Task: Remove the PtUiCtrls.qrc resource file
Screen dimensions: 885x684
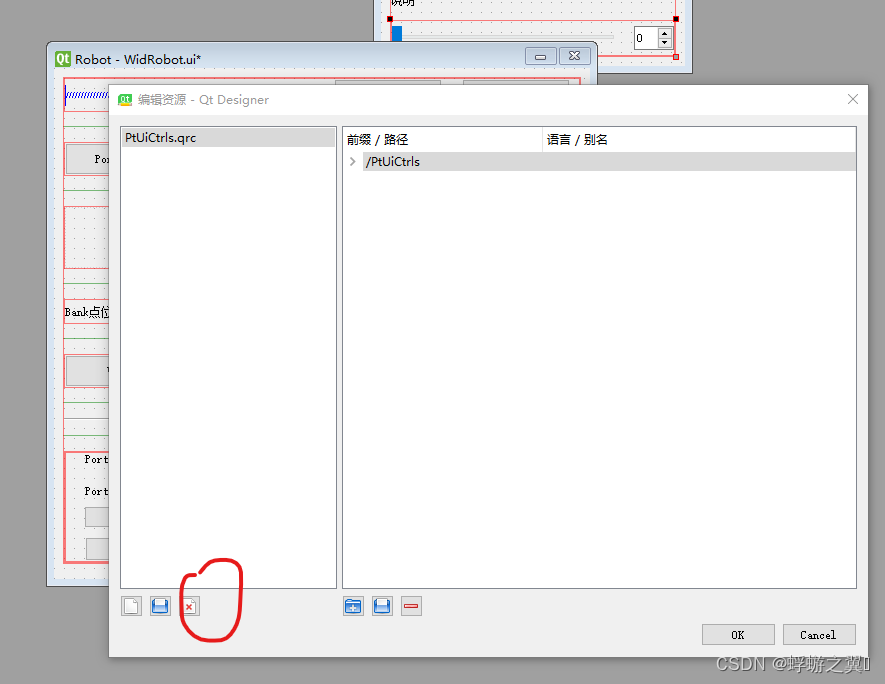Action: coord(188,605)
